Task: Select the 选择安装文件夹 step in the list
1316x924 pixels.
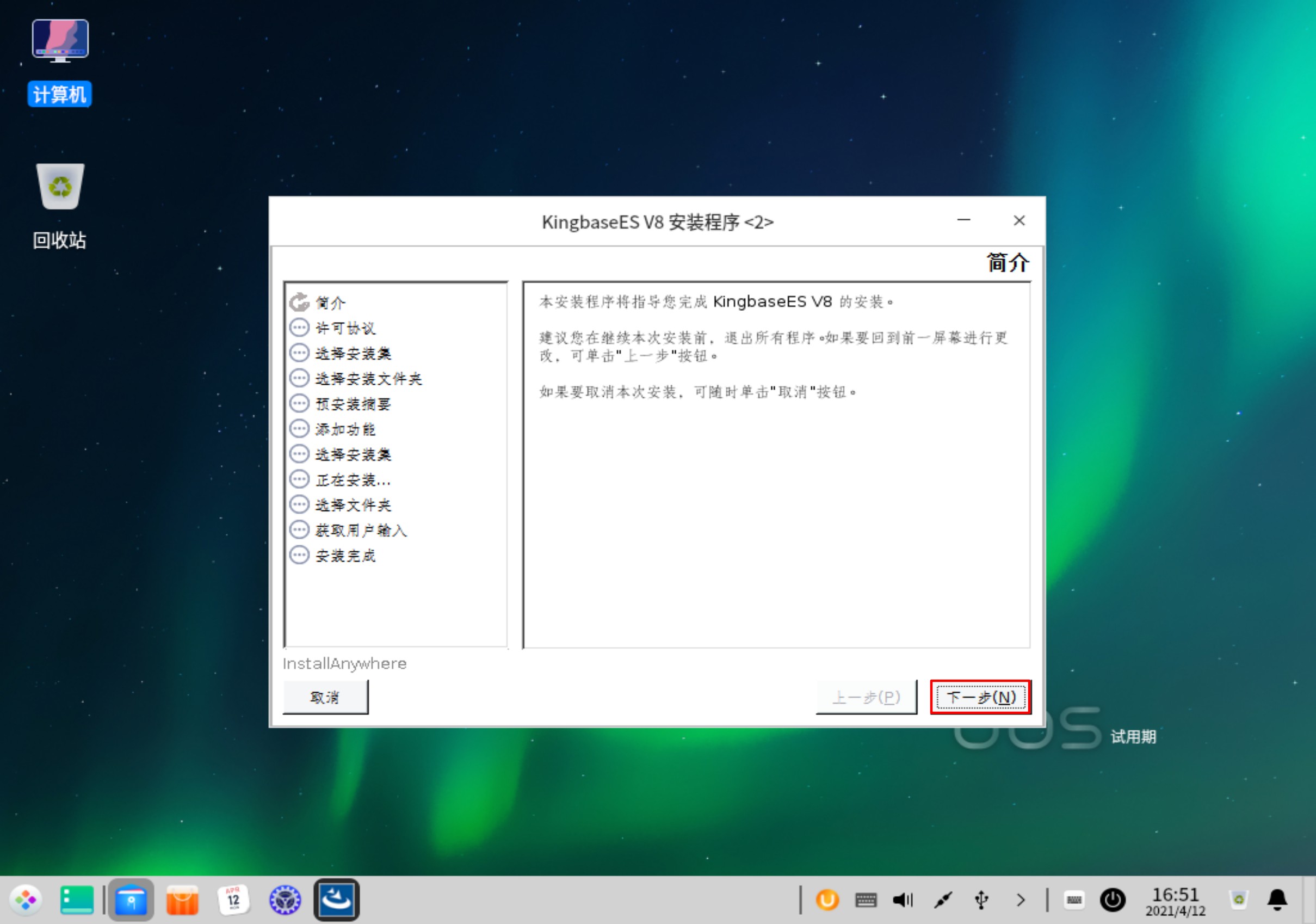Action: pos(368,378)
